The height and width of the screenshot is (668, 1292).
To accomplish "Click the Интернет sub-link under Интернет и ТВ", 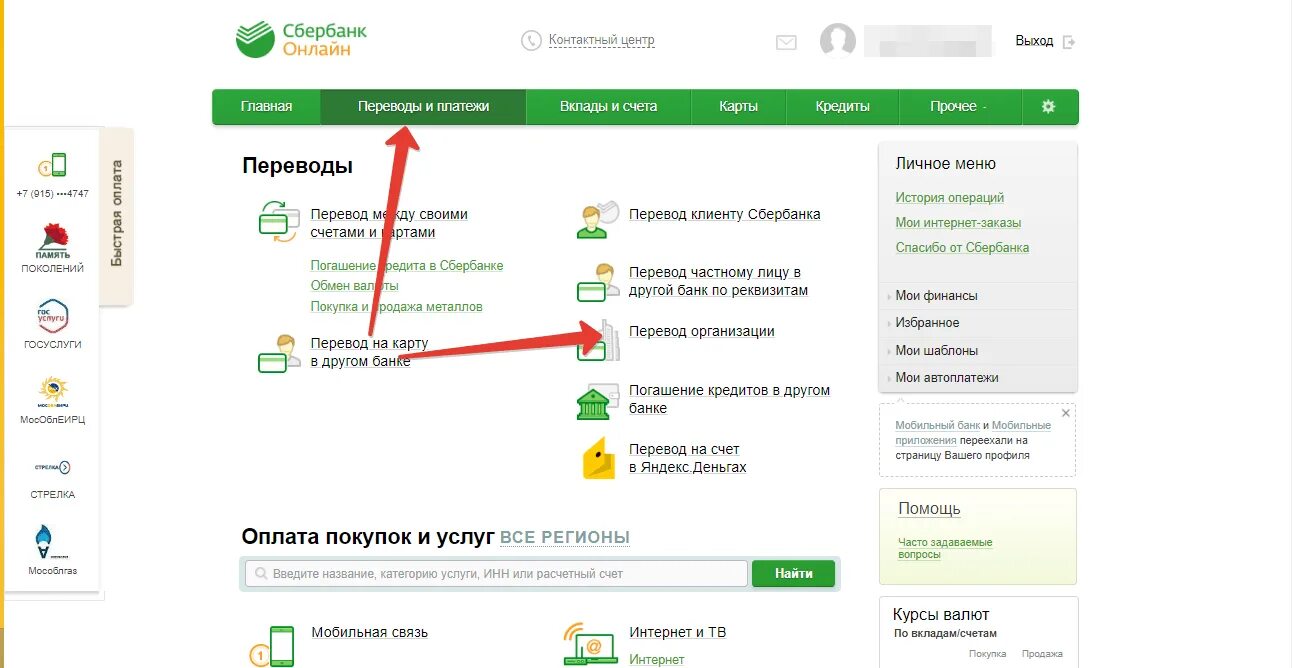I will [657, 660].
